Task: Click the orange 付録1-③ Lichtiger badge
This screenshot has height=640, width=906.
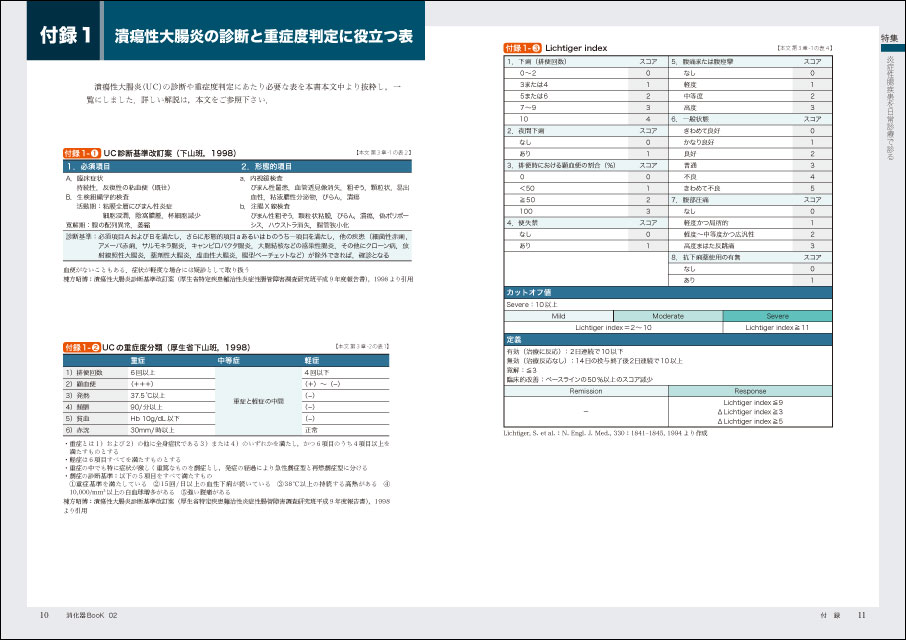Action: [522, 48]
